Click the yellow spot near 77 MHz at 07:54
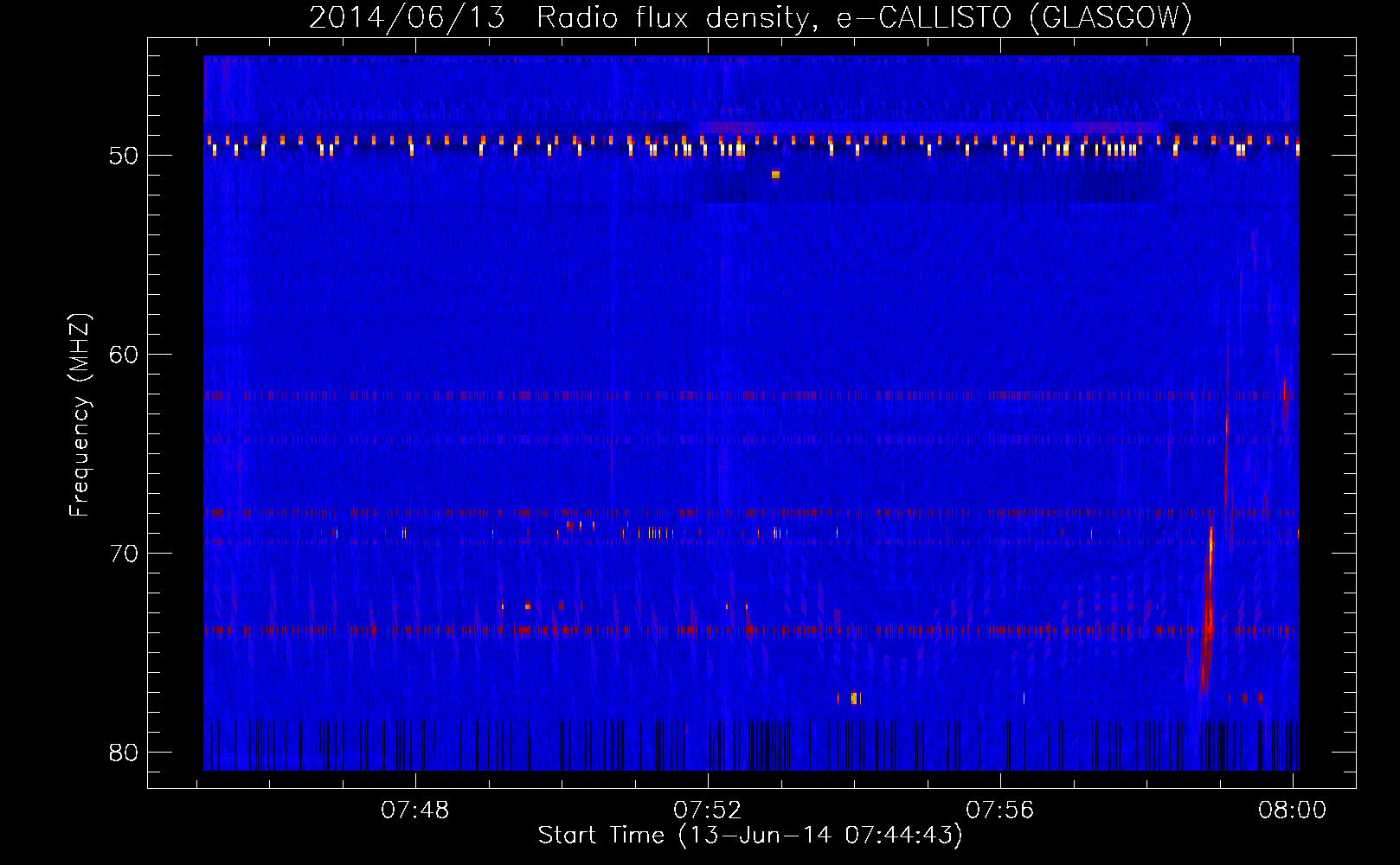The image size is (1400, 865). pos(854,698)
